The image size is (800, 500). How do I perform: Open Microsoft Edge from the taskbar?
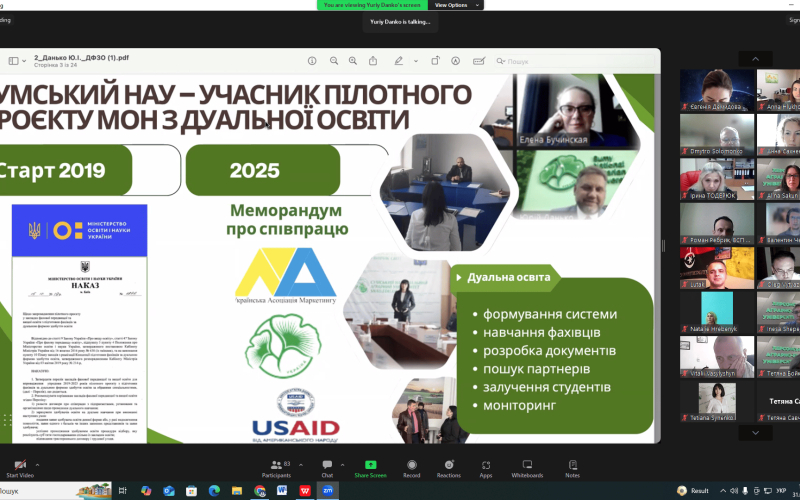pyautogui.click(x=214, y=491)
